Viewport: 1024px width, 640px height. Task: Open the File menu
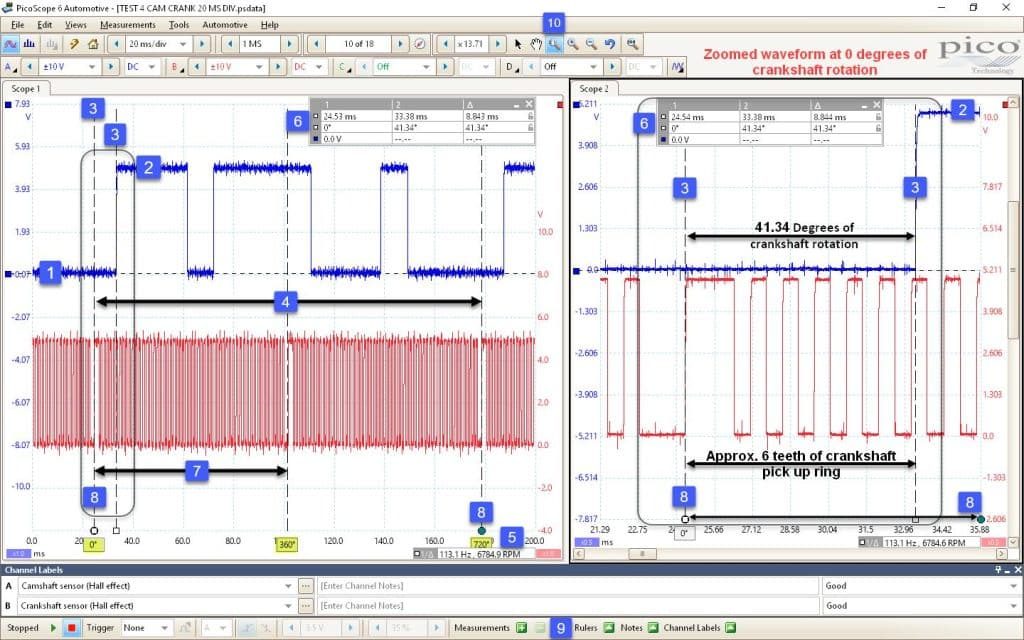pos(18,25)
